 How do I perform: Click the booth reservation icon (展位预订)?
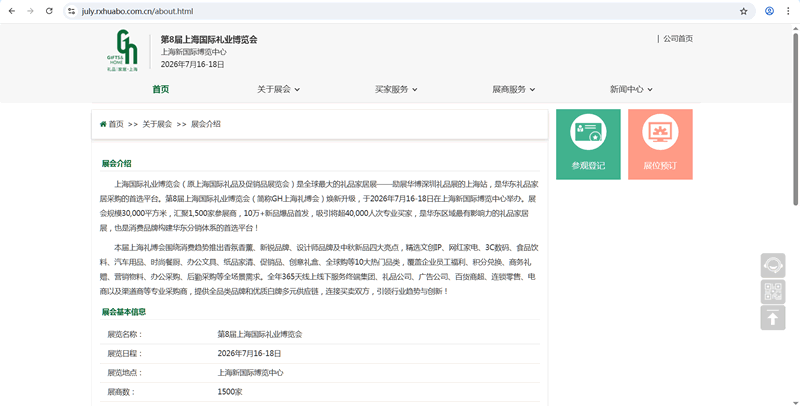coord(660,133)
